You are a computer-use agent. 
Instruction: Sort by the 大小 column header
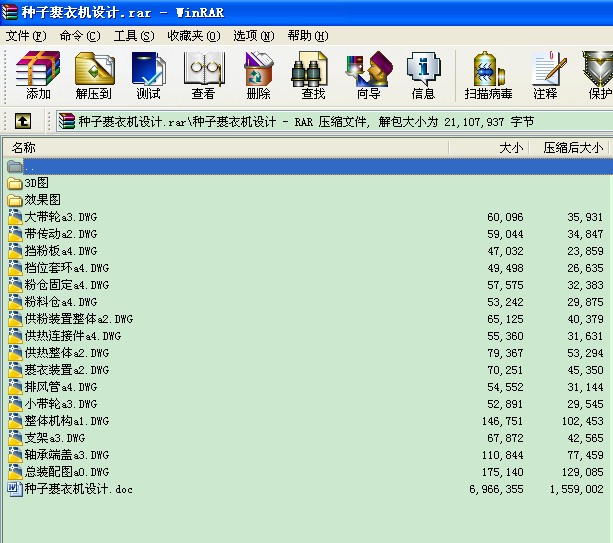(489, 148)
